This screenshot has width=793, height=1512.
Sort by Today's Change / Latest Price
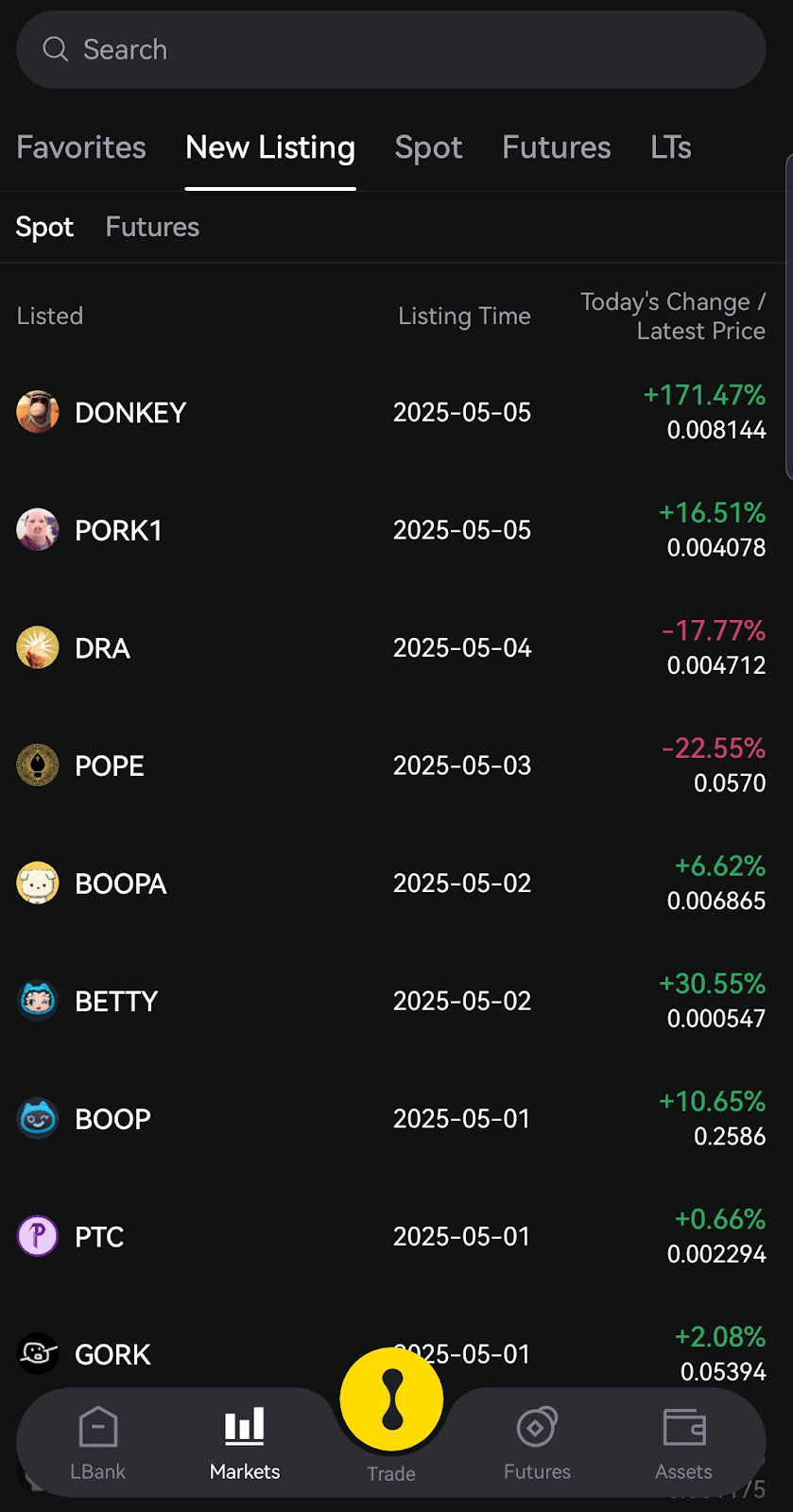click(672, 316)
